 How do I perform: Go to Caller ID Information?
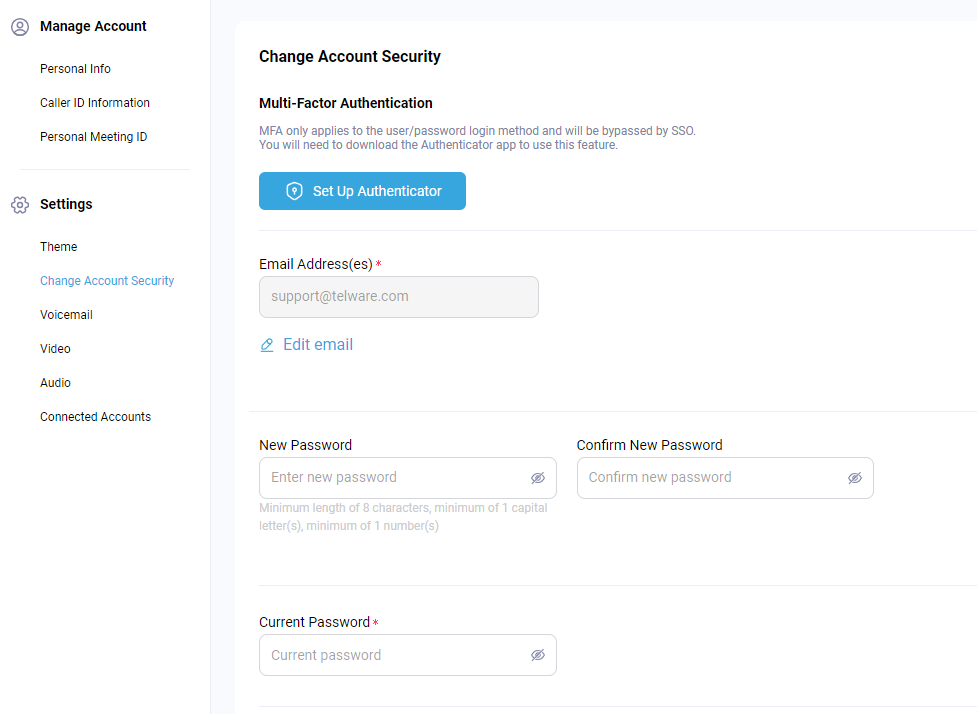tap(95, 103)
